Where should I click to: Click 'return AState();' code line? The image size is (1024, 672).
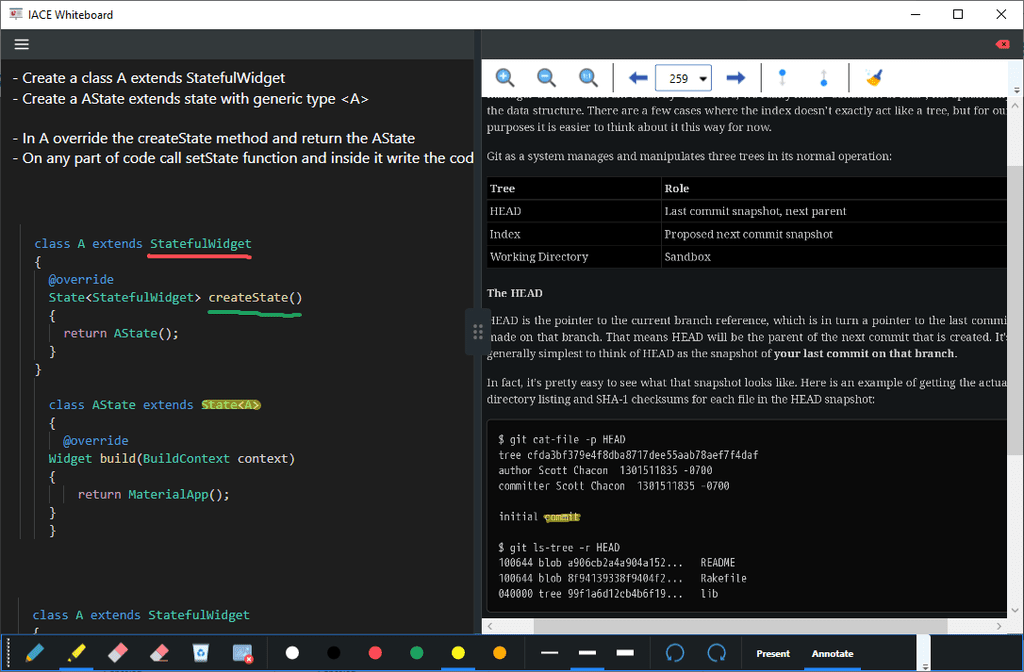(x=121, y=333)
